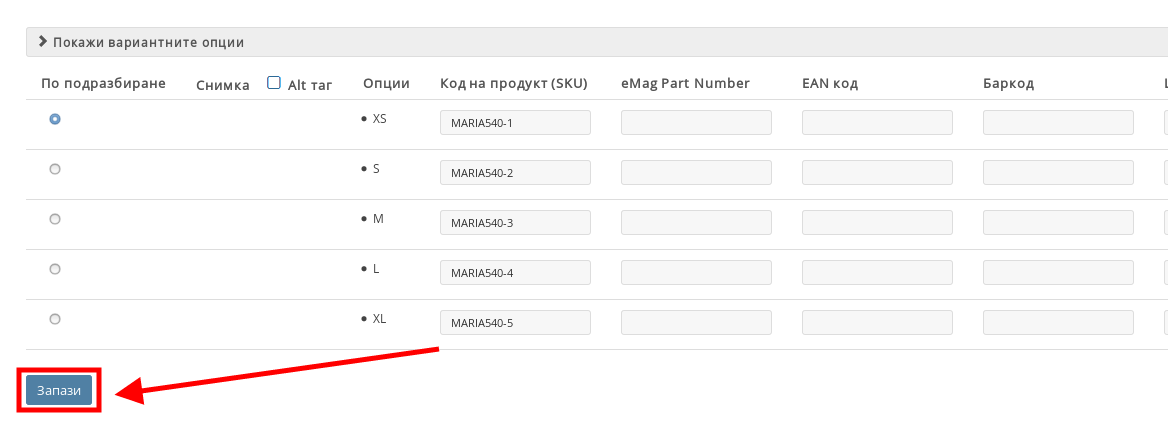Screen dimensions: 1168x430
Task: Select S as default variant radio
Action: tap(55, 169)
